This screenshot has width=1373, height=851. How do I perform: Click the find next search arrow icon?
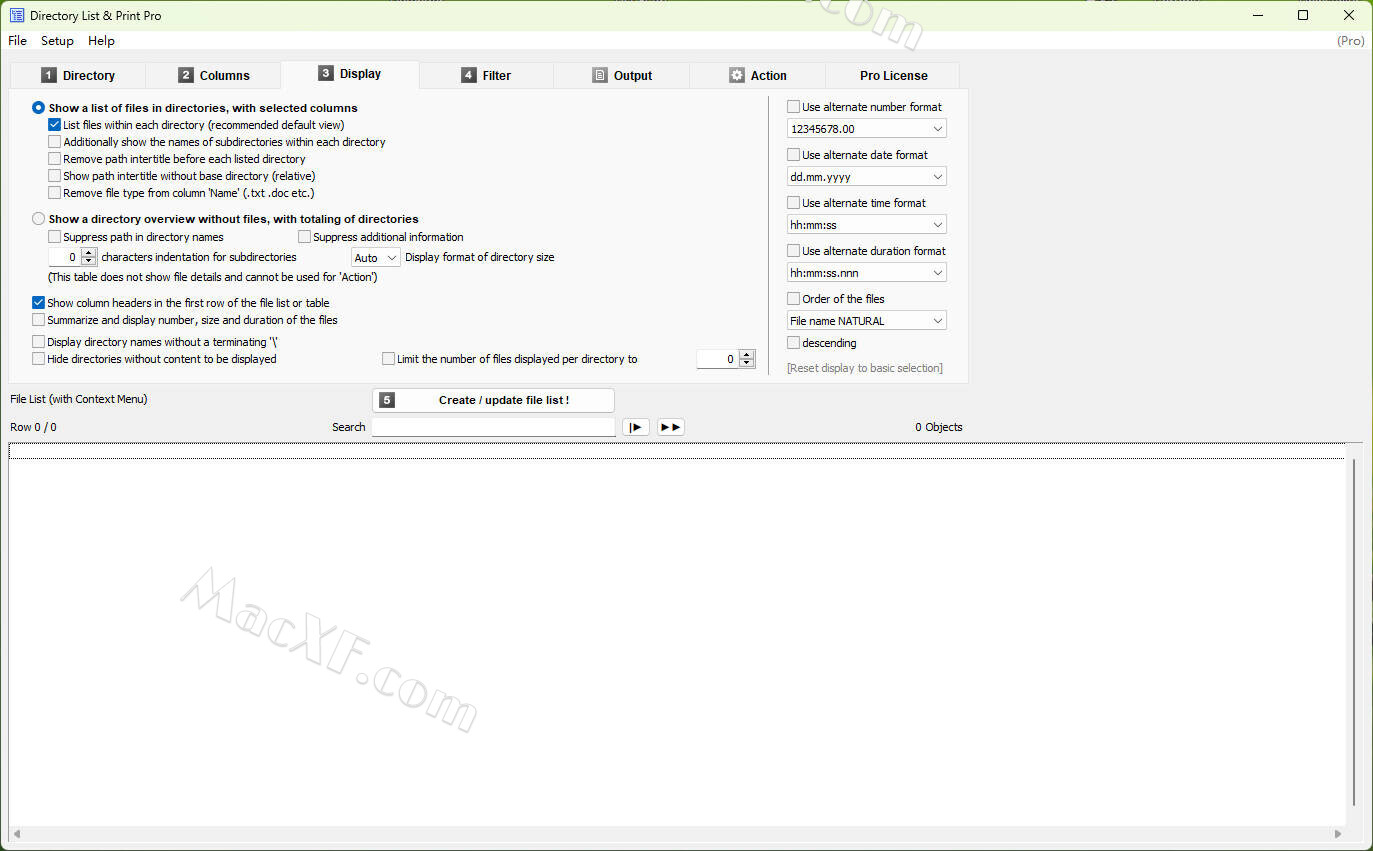(x=636, y=427)
